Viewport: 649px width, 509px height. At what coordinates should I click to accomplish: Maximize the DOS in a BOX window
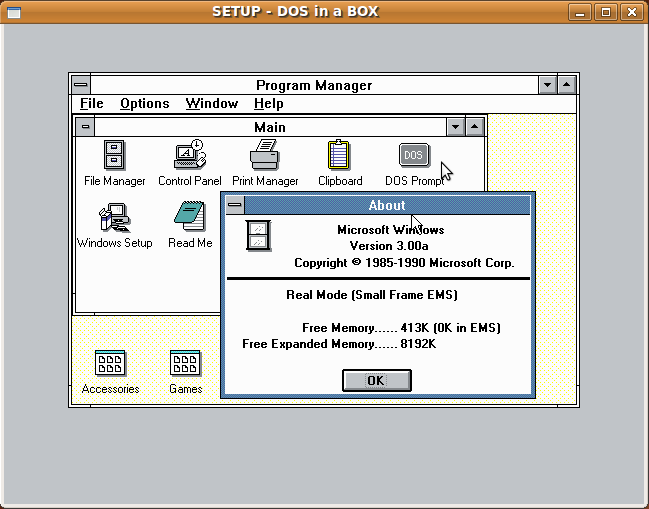606,12
